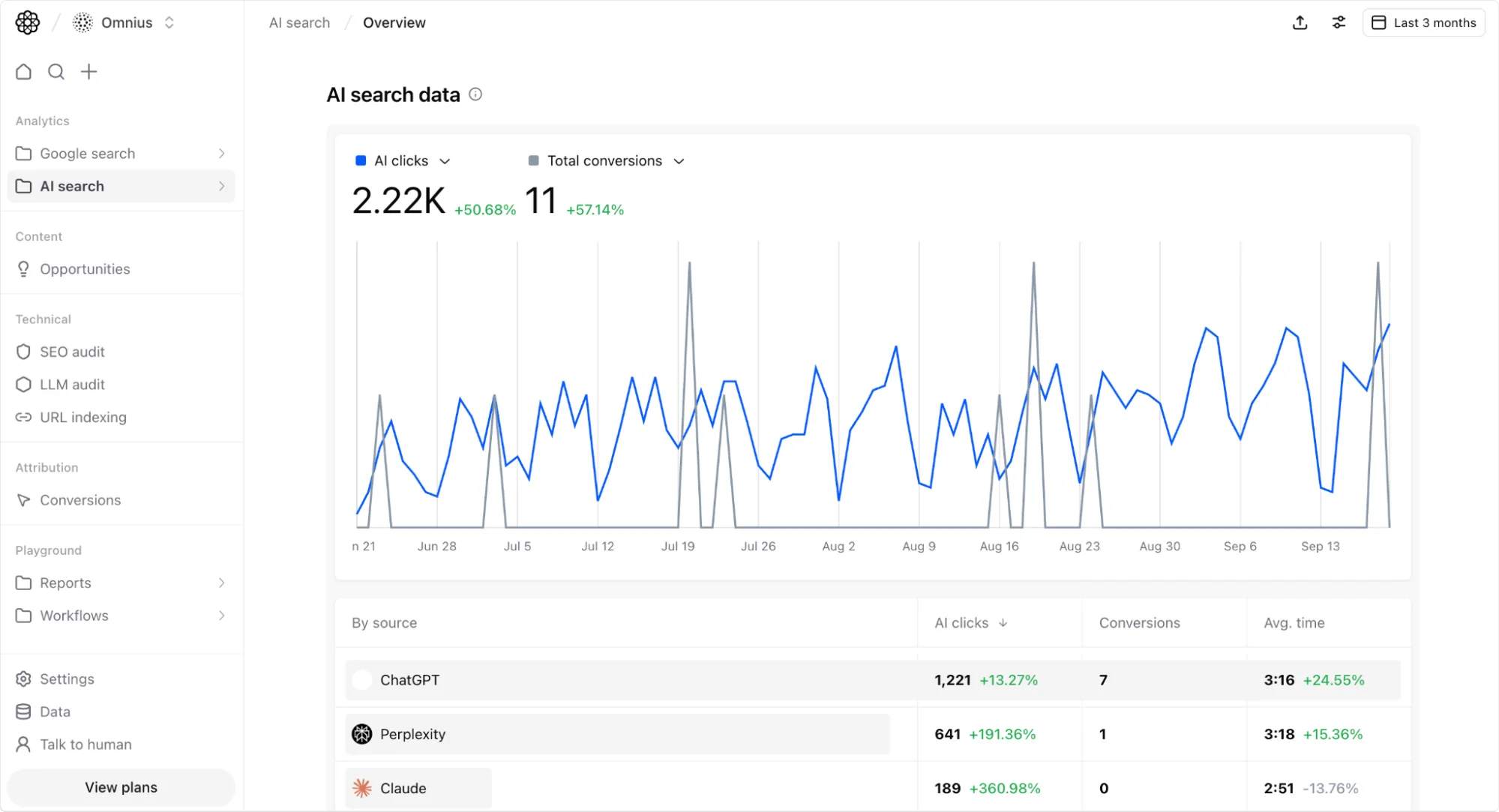Open the URL indexing tool
The height and width of the screenshot is (812, 1499).
point(82,418)
